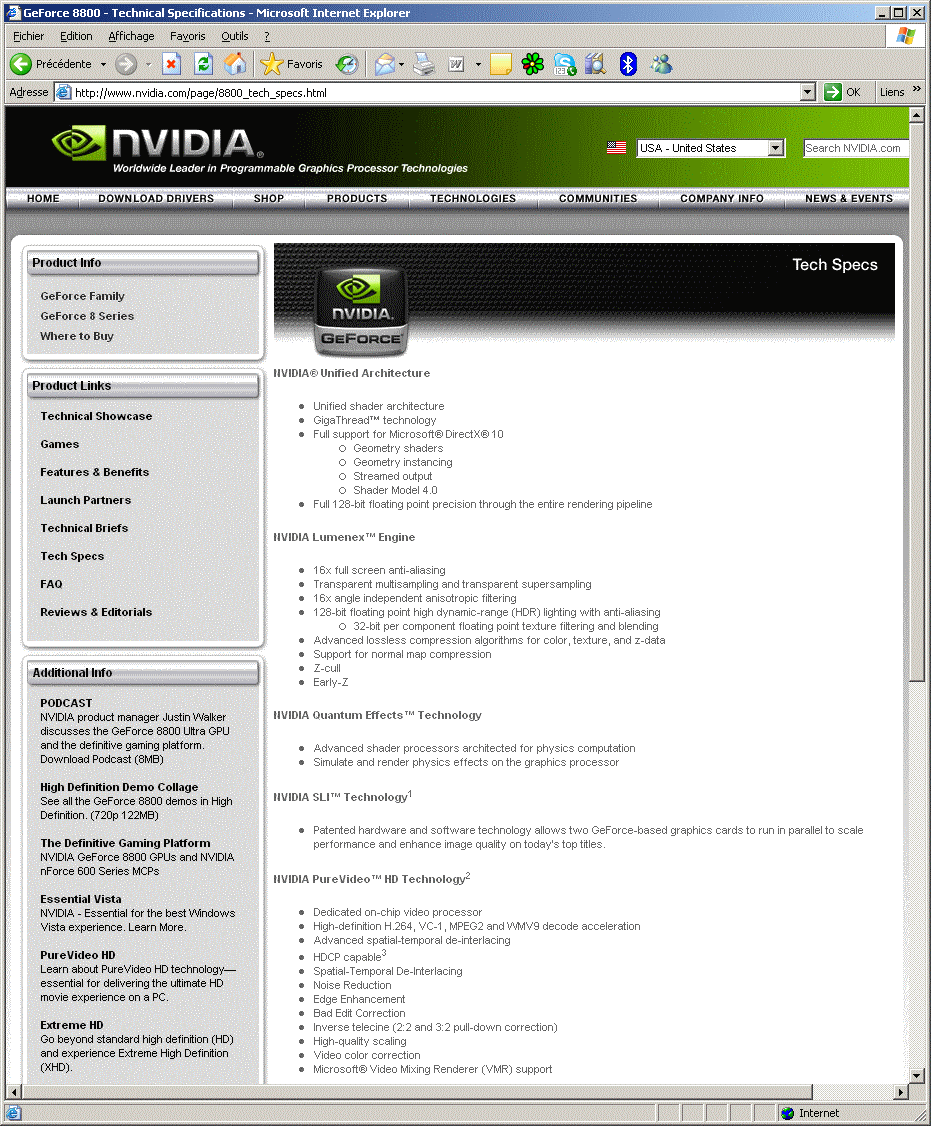Open the Favoris star panel
The width and height of the screenshot is (931, 1126).
pos(292,64)
